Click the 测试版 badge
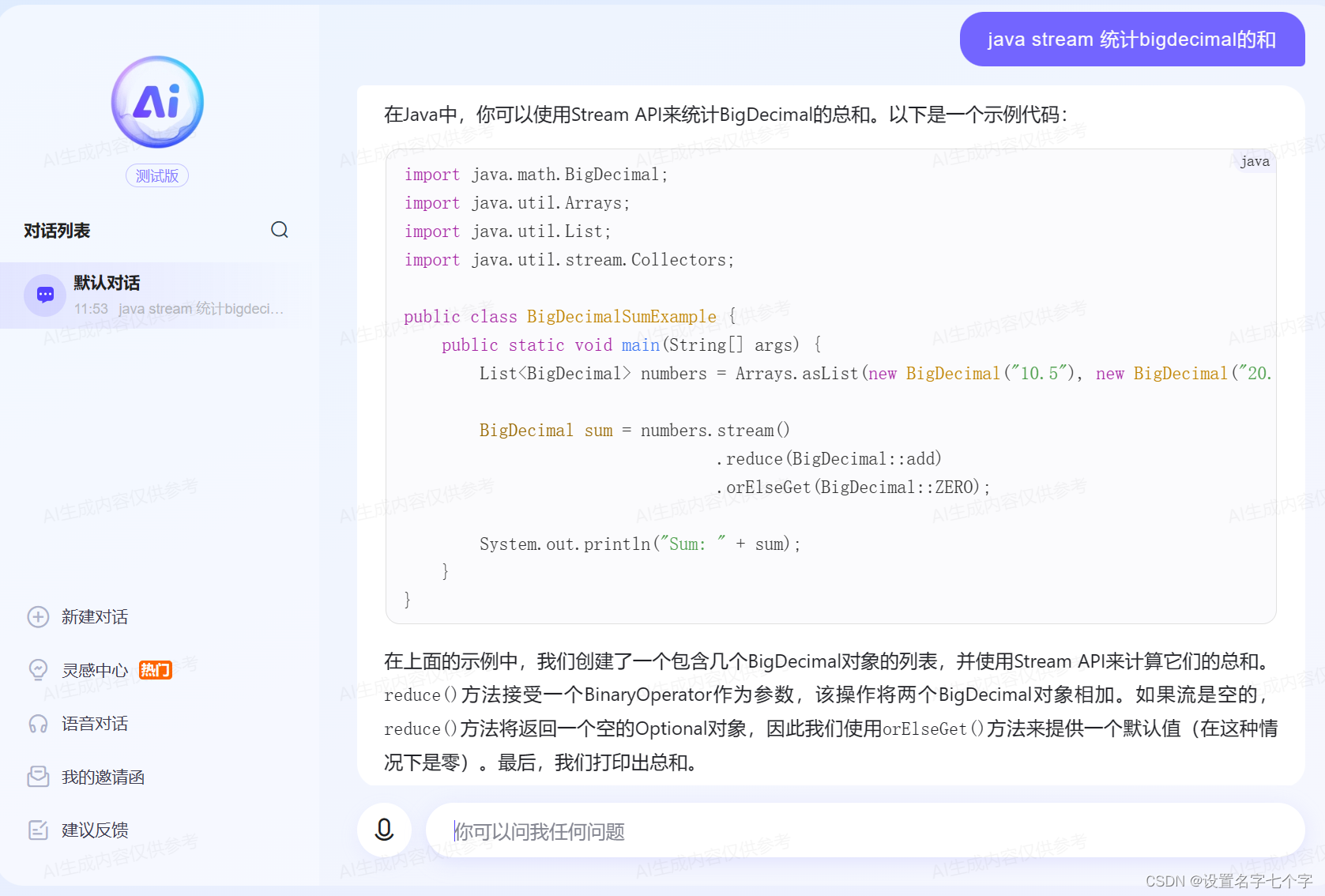 tap(157, 175)
